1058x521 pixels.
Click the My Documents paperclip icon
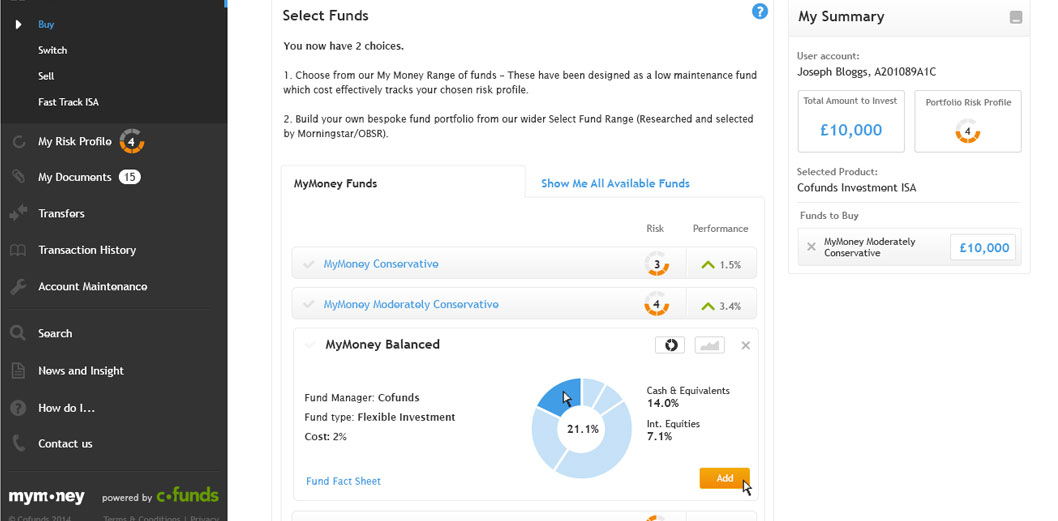19,177
